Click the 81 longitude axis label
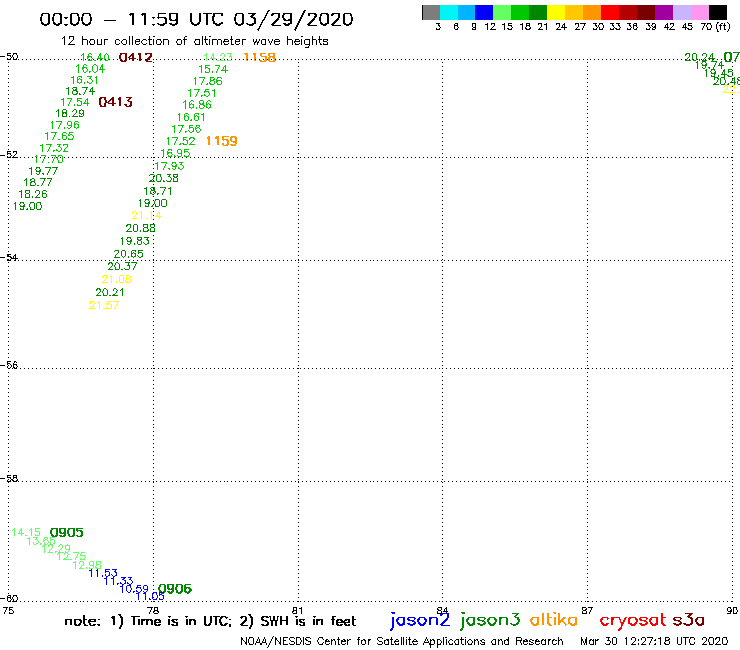Viewport: 740px width, 650px height. pos(297,610)
